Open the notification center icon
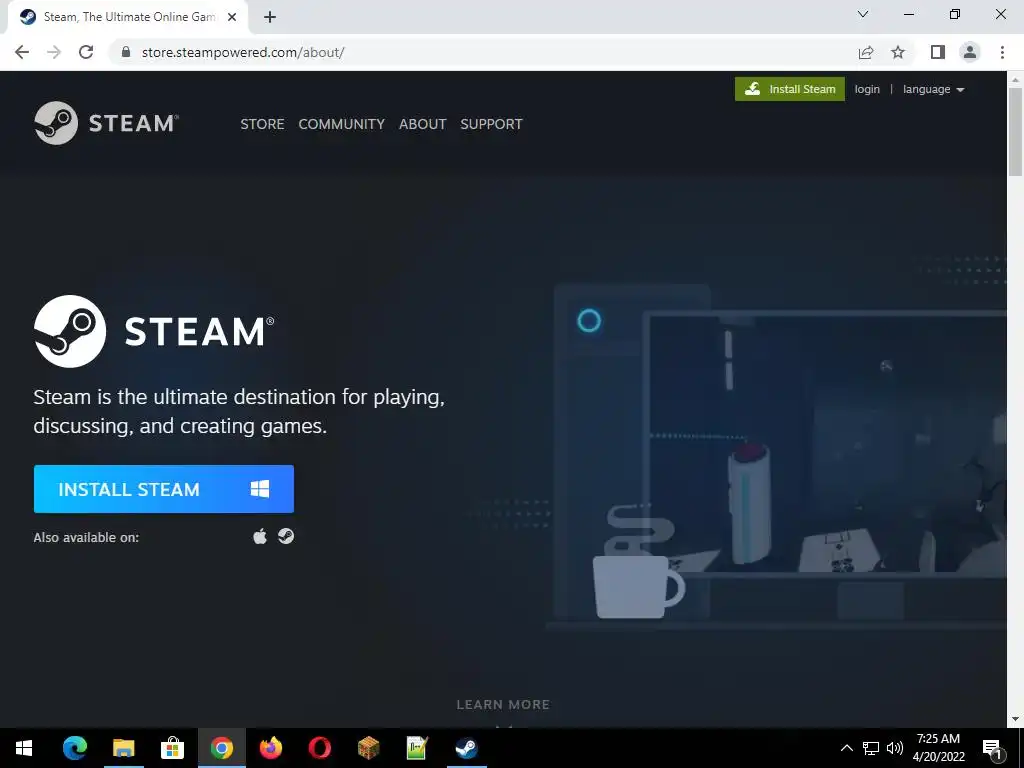 [x=993, y=749]
